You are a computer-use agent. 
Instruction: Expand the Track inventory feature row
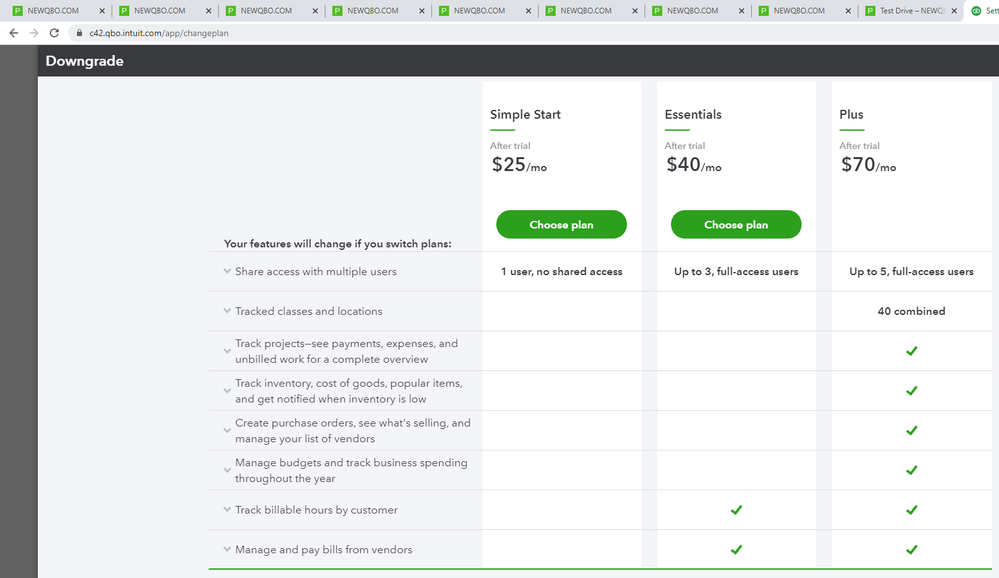click(x=228, y=391)
